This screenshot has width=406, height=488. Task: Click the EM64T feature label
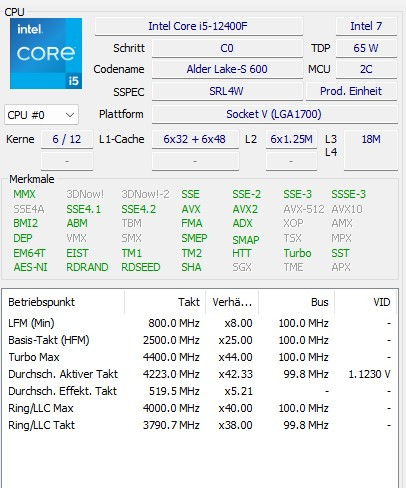(x=29, y=253)
